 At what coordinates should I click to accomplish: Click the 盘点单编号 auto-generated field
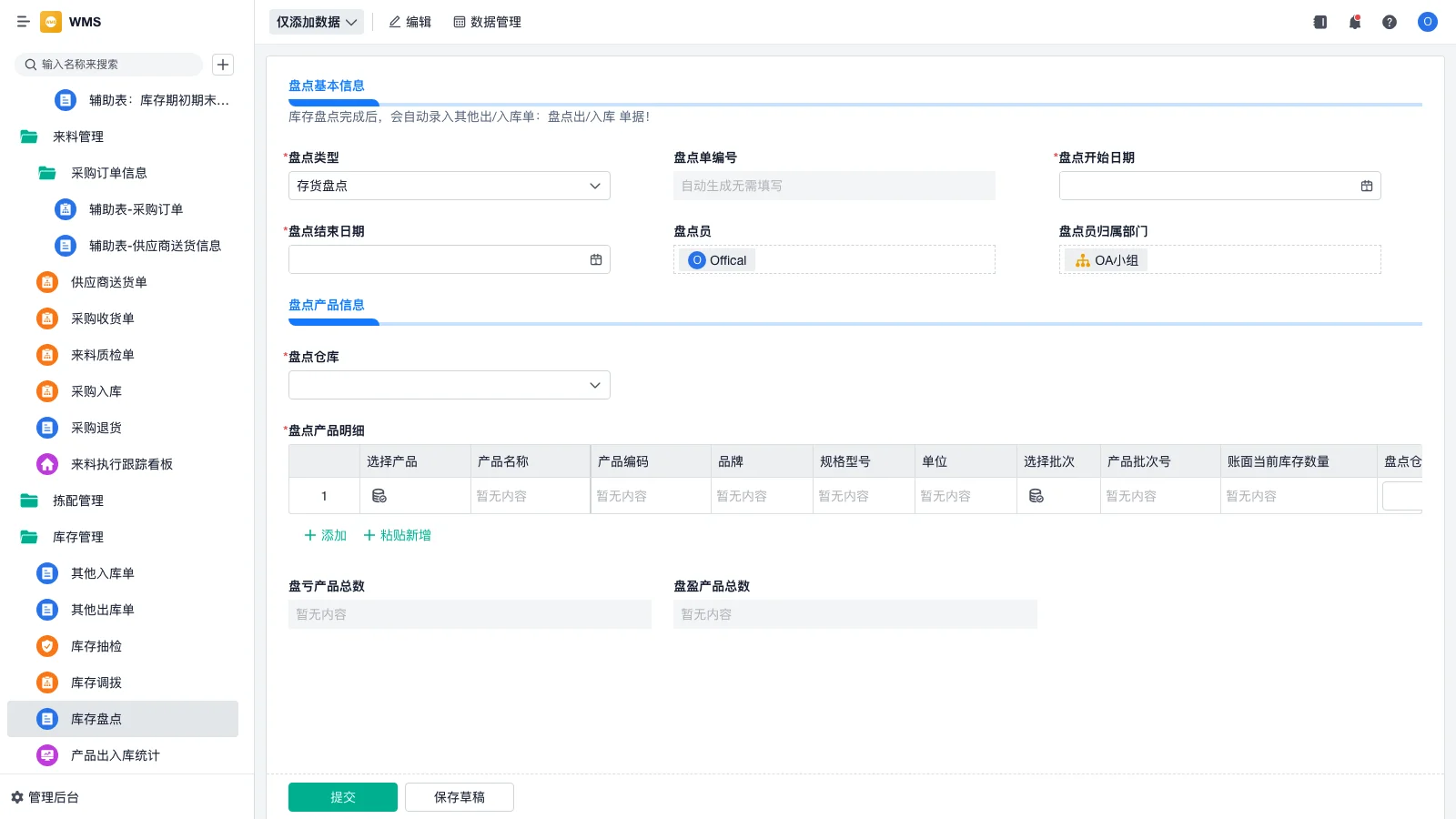tap(834, 186)
